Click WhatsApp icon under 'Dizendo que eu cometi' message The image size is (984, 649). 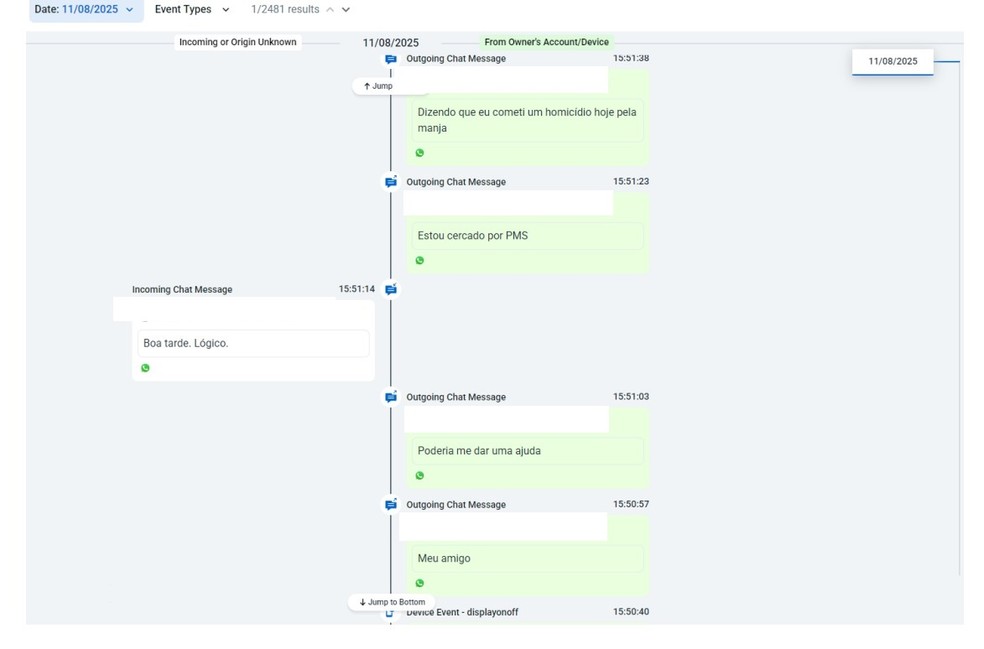[x=420, y=153]
